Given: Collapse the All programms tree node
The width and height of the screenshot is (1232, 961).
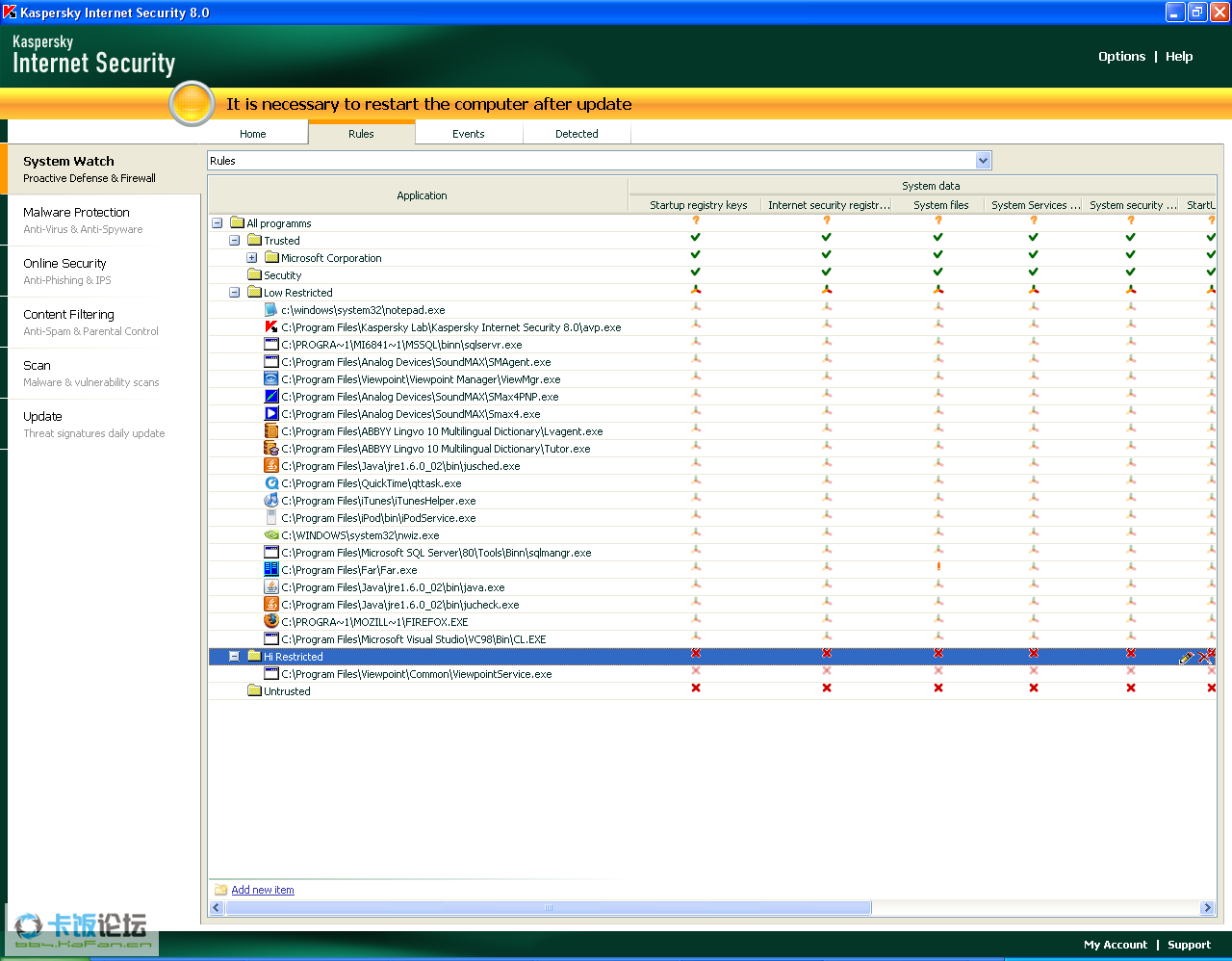Looking at the screenshot, I should [x=218, y=223].
